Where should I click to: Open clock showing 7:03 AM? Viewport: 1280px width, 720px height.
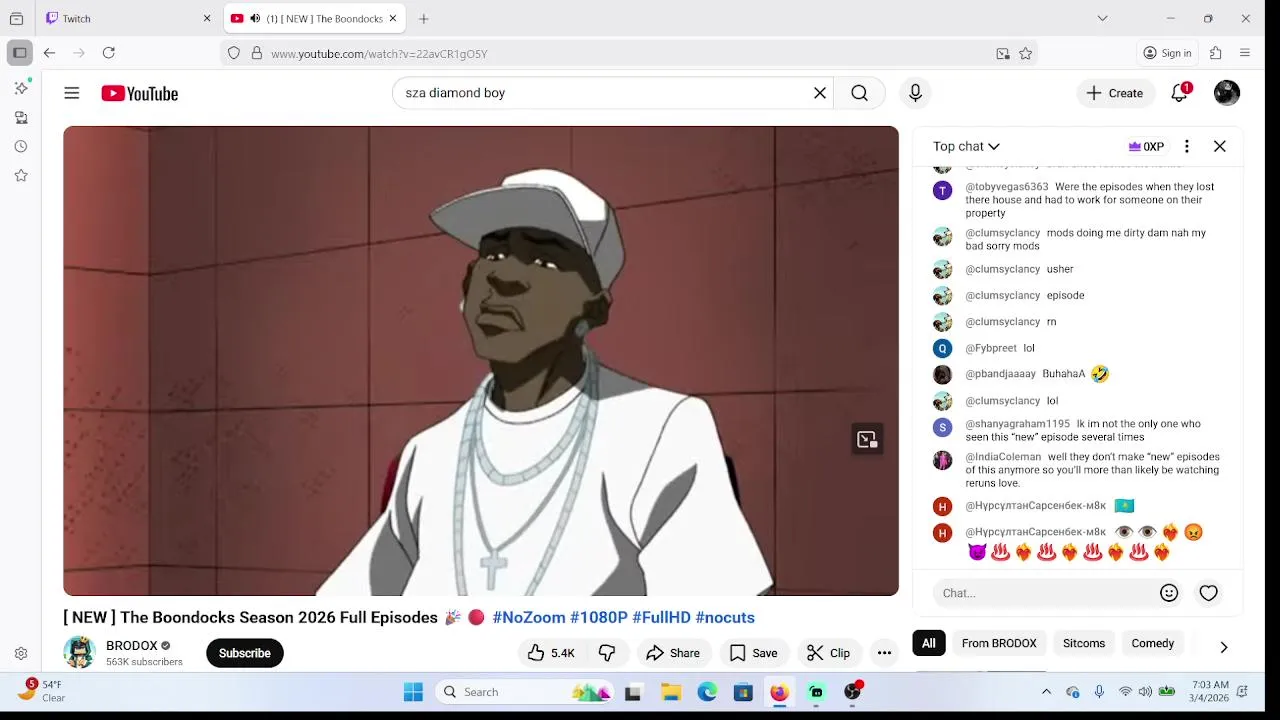[x=1211, y=691]
